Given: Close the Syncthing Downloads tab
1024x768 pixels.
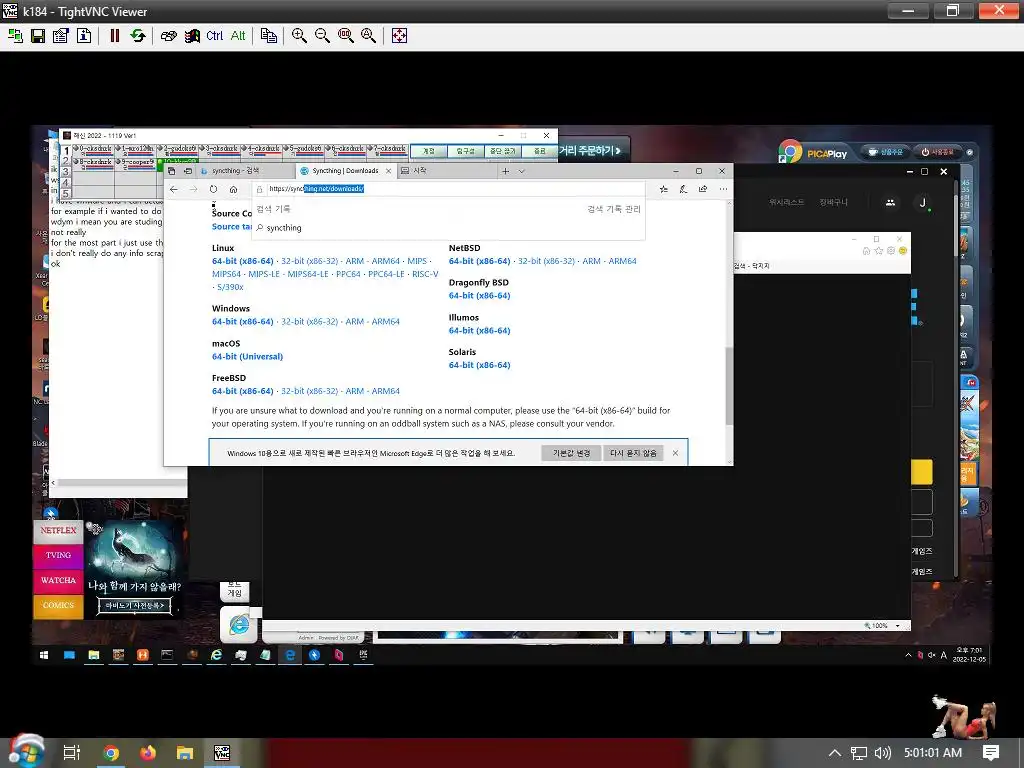Looking at the screenshot, I should (x=389, y=171).
